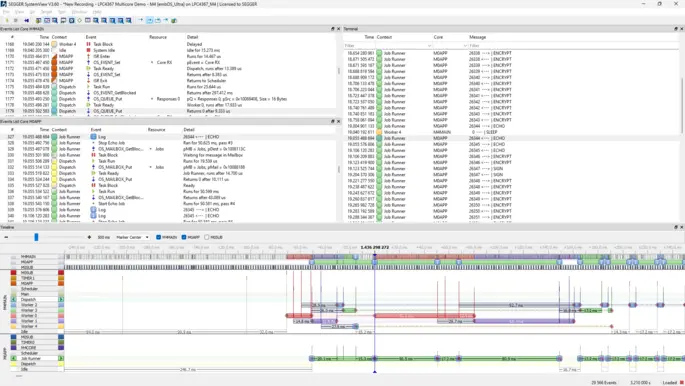Open the Target menu
685x386 pixels.
(46, 12)
